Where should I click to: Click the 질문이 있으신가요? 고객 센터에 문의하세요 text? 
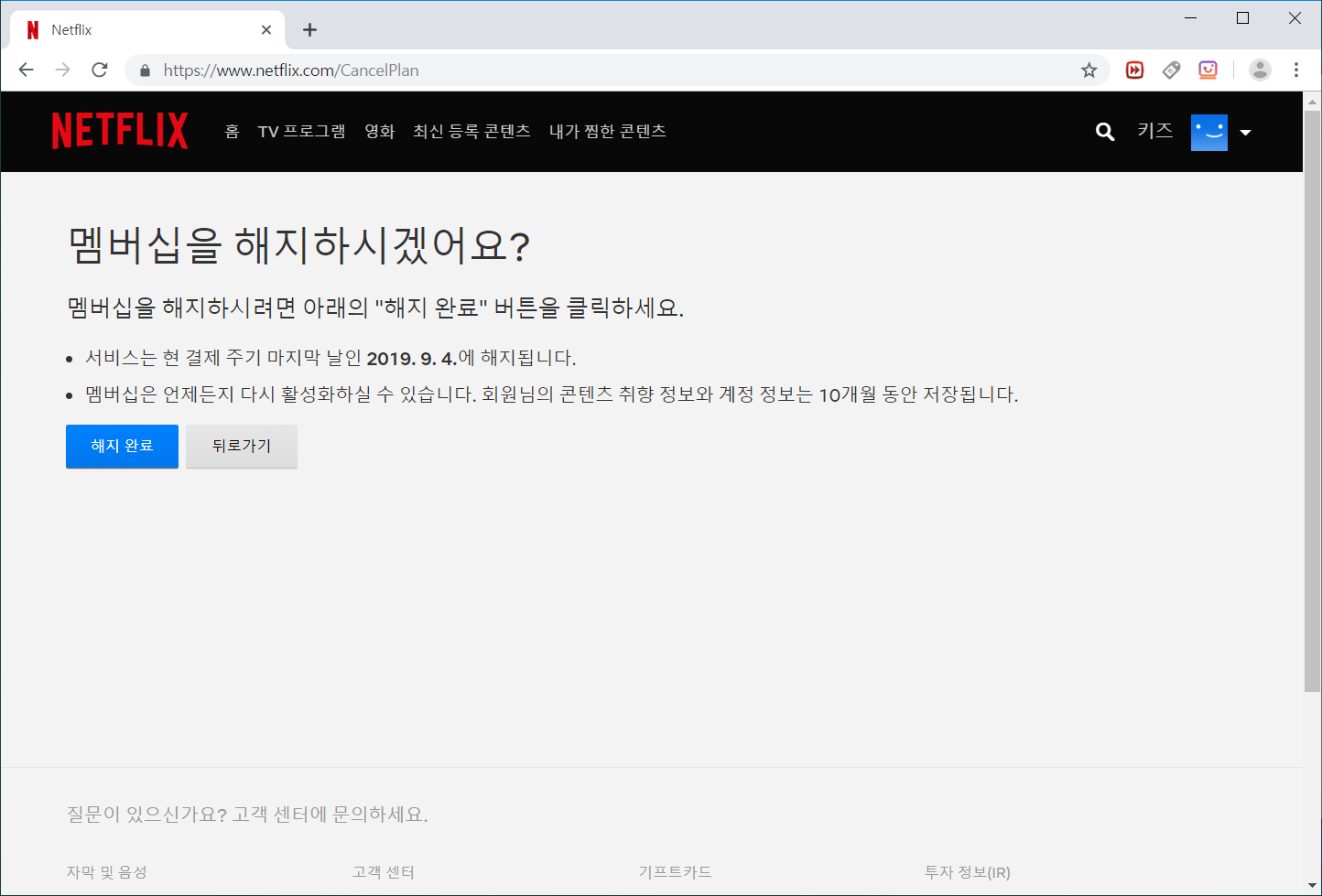point(247,815)
